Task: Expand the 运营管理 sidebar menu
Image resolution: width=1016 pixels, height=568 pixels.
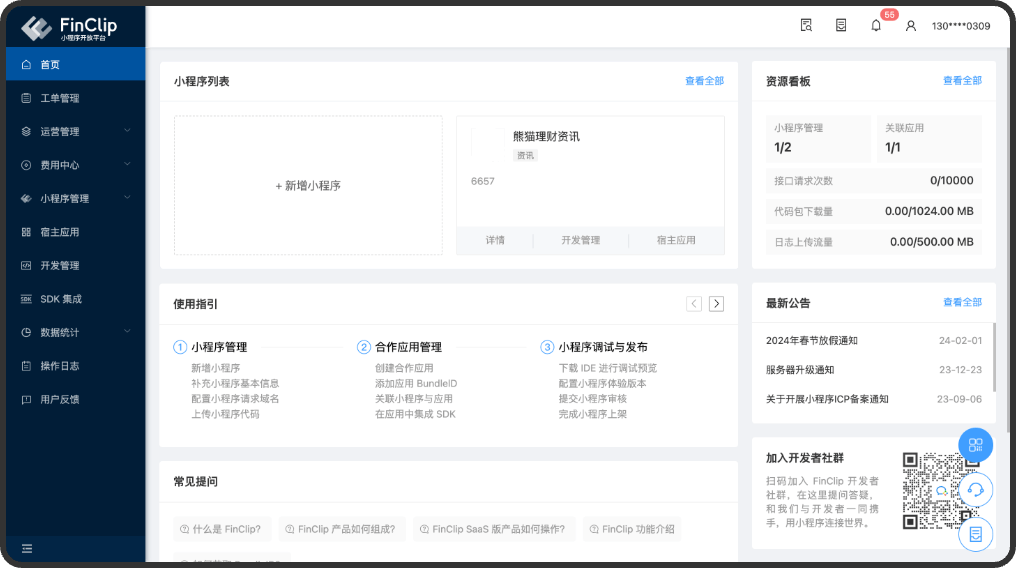Action: tap(73, 131)
